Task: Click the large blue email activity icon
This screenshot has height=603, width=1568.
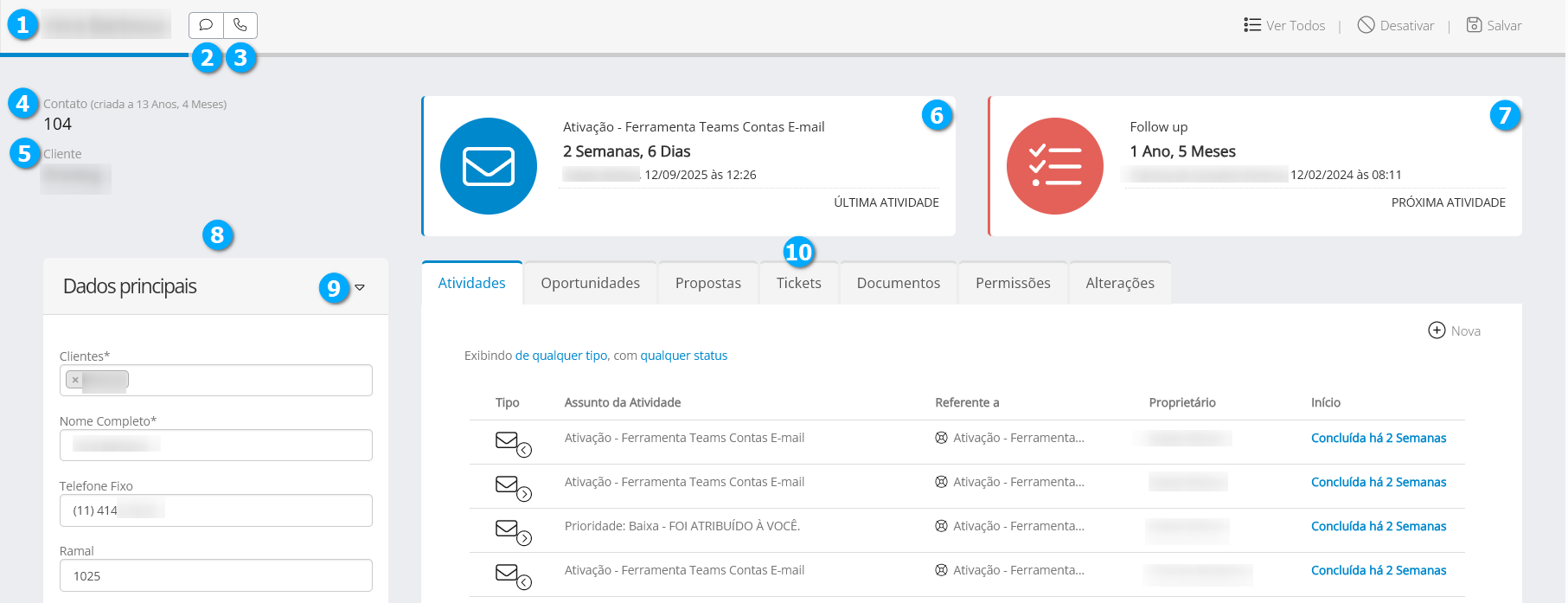Action: tap(489, 166)
